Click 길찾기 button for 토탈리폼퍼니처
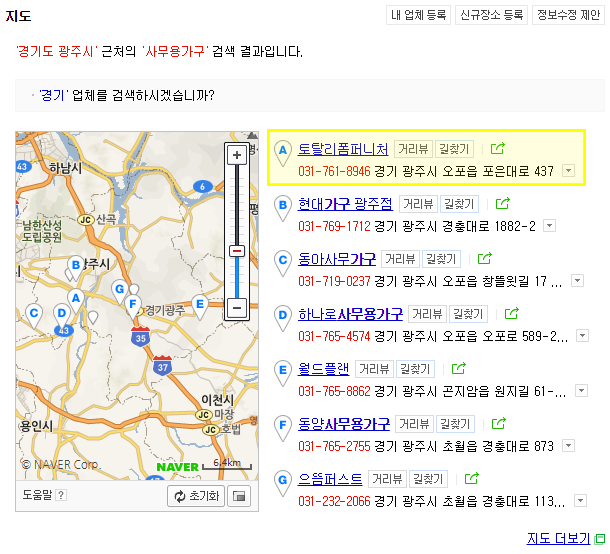Viewport: 610px width, 554px height. (x=454, y=149)
